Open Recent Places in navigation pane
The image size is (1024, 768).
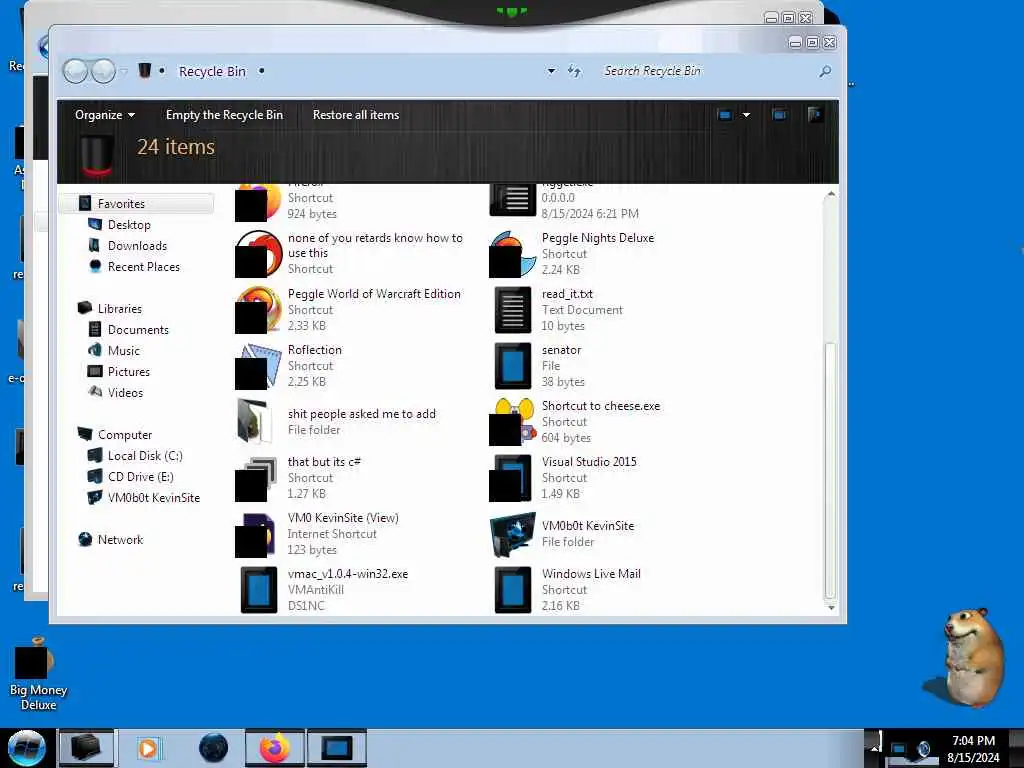tap(144, 266)
